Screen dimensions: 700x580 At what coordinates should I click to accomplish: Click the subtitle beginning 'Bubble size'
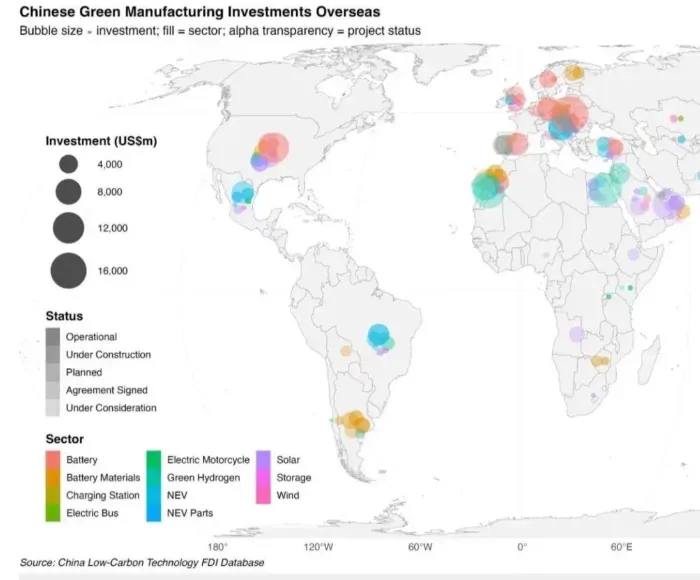point(220,31)
